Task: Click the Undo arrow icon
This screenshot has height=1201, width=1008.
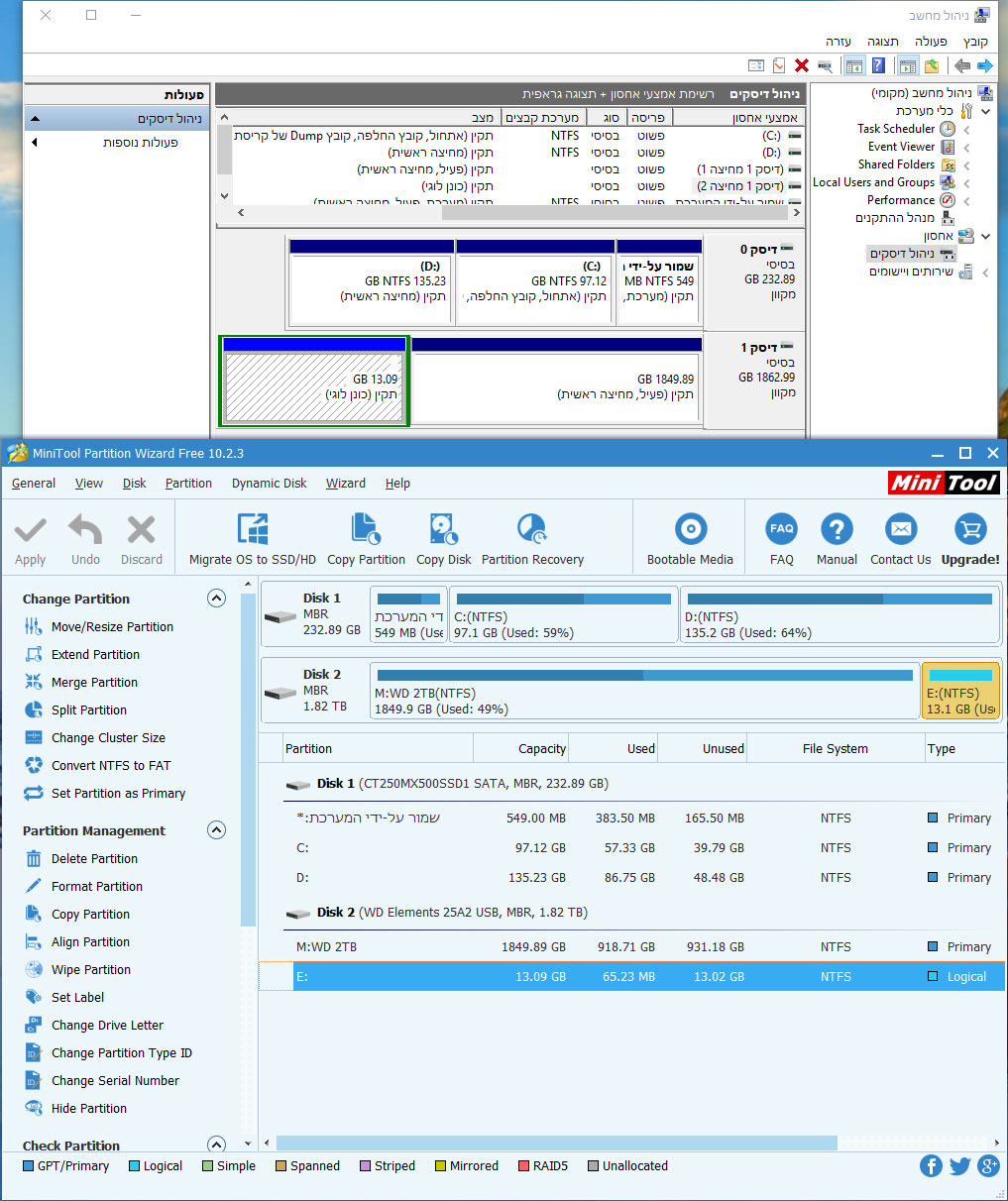Action: point(85,530)
